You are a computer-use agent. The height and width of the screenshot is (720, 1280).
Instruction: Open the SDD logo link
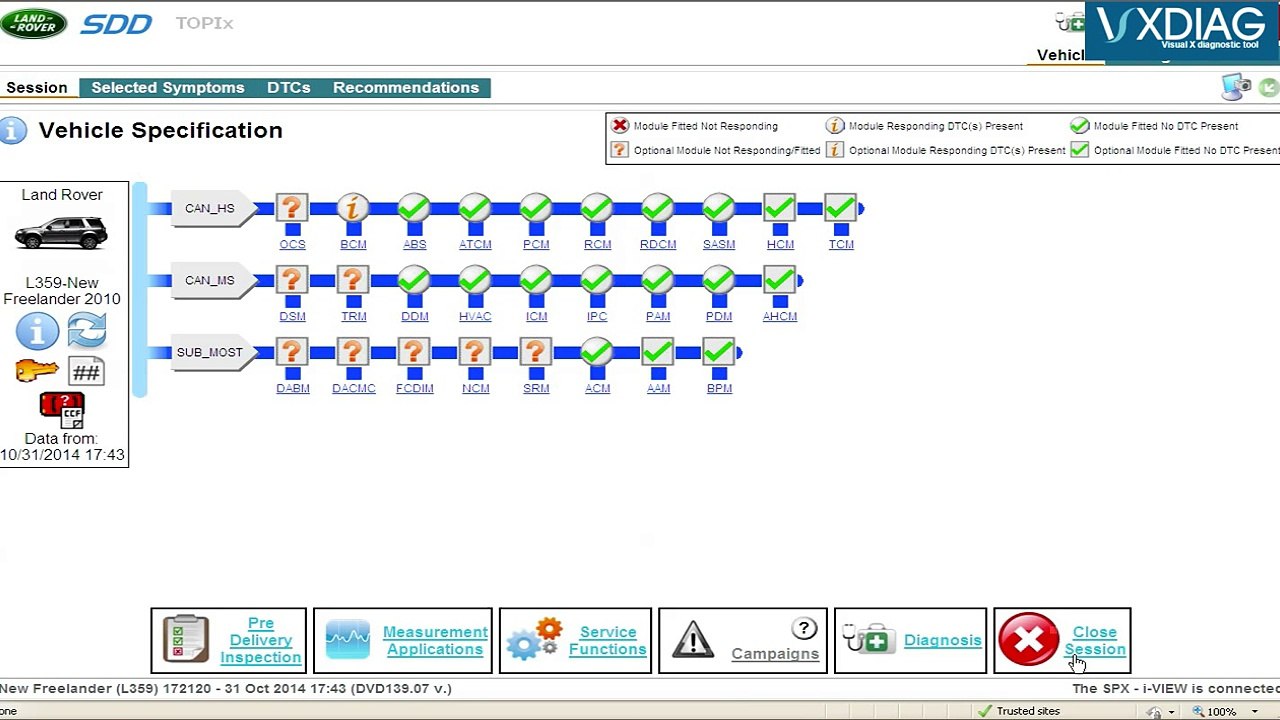pyautogui.click(x=116, y=24)
